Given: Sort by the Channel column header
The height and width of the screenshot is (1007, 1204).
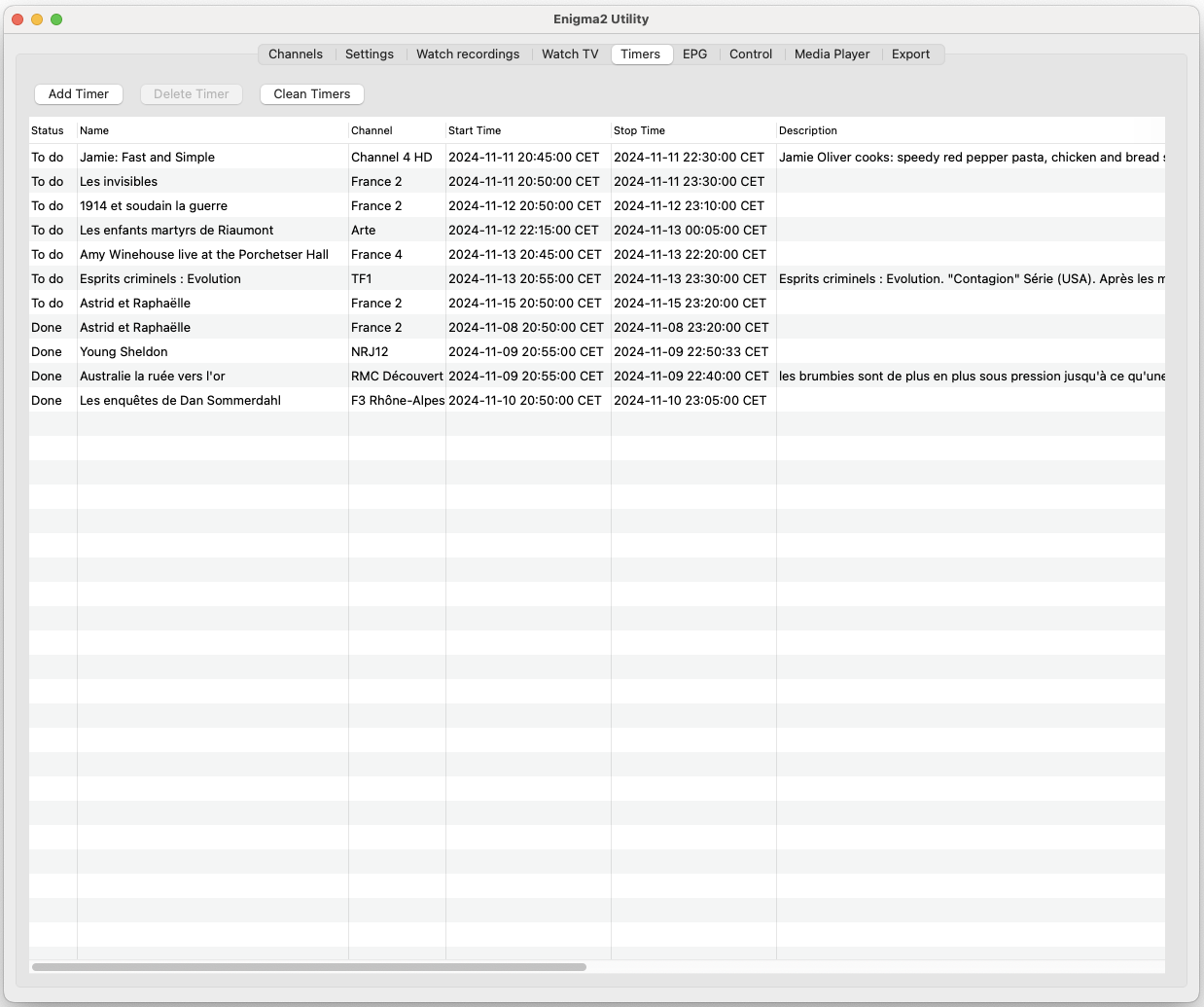Looking at the screenshot, I should (397, 130).
